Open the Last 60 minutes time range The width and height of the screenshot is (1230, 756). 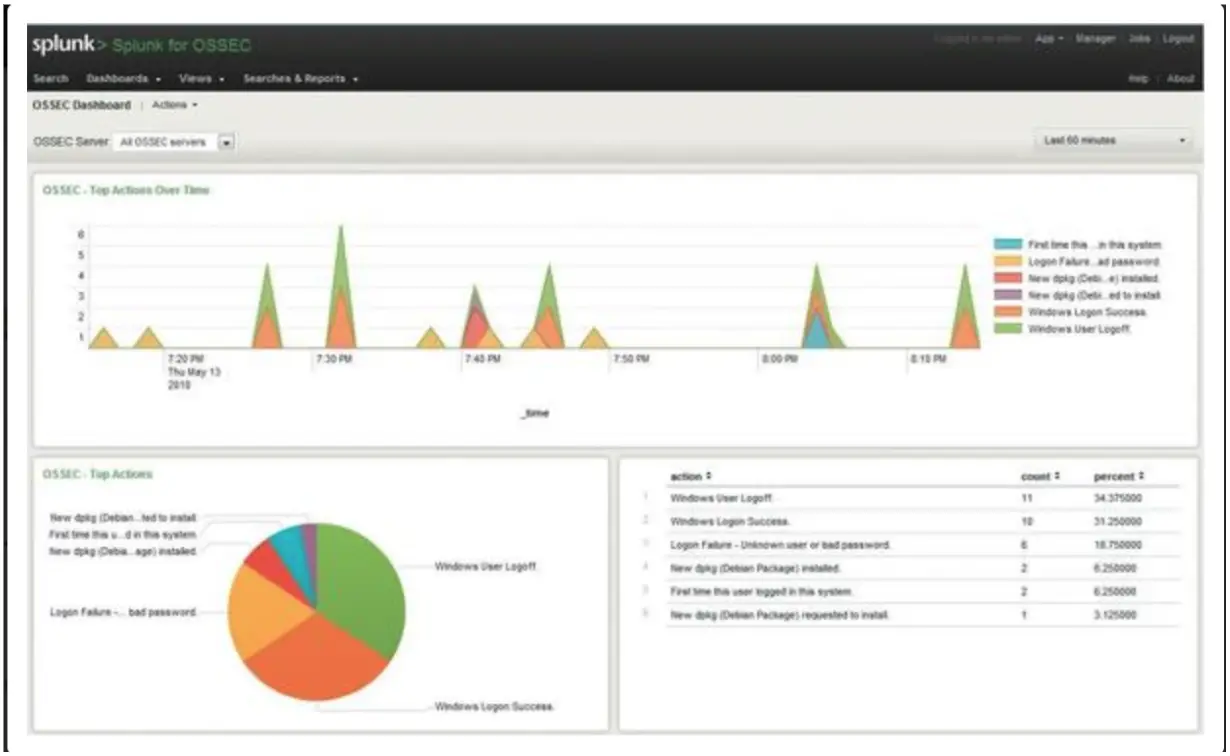pyautogui.click(x=1112, y=141)
